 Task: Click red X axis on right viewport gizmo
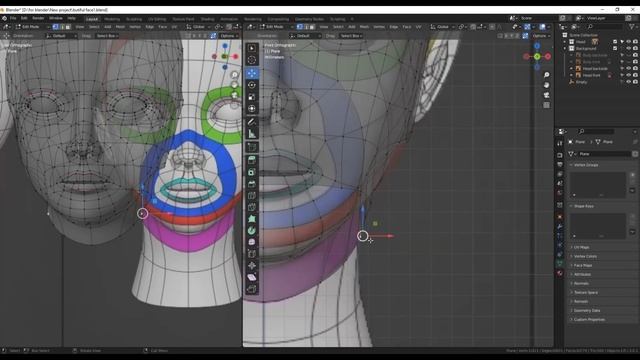coord(548,56)
